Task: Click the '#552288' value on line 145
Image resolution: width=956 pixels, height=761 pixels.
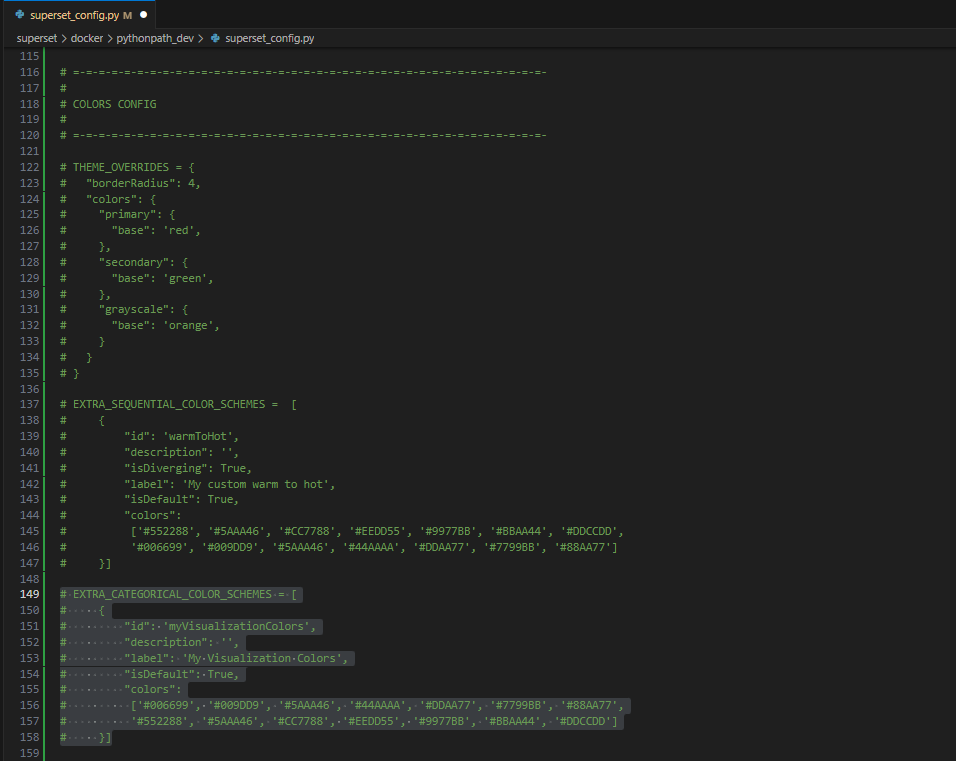Action: (166, 531)
